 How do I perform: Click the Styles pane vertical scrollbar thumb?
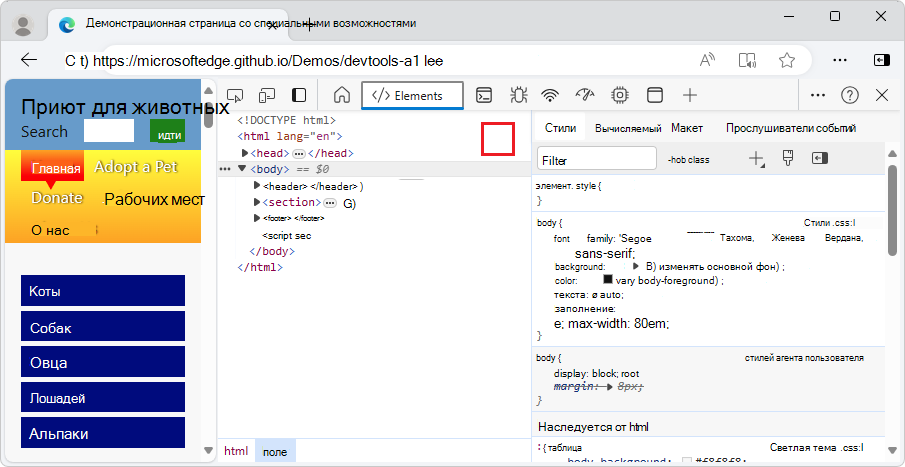[x=892, y=210]
